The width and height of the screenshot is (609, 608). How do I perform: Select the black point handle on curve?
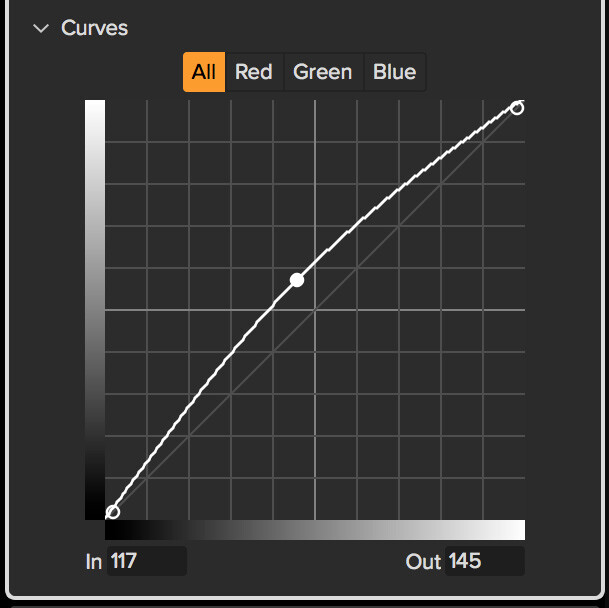point(113,512)
